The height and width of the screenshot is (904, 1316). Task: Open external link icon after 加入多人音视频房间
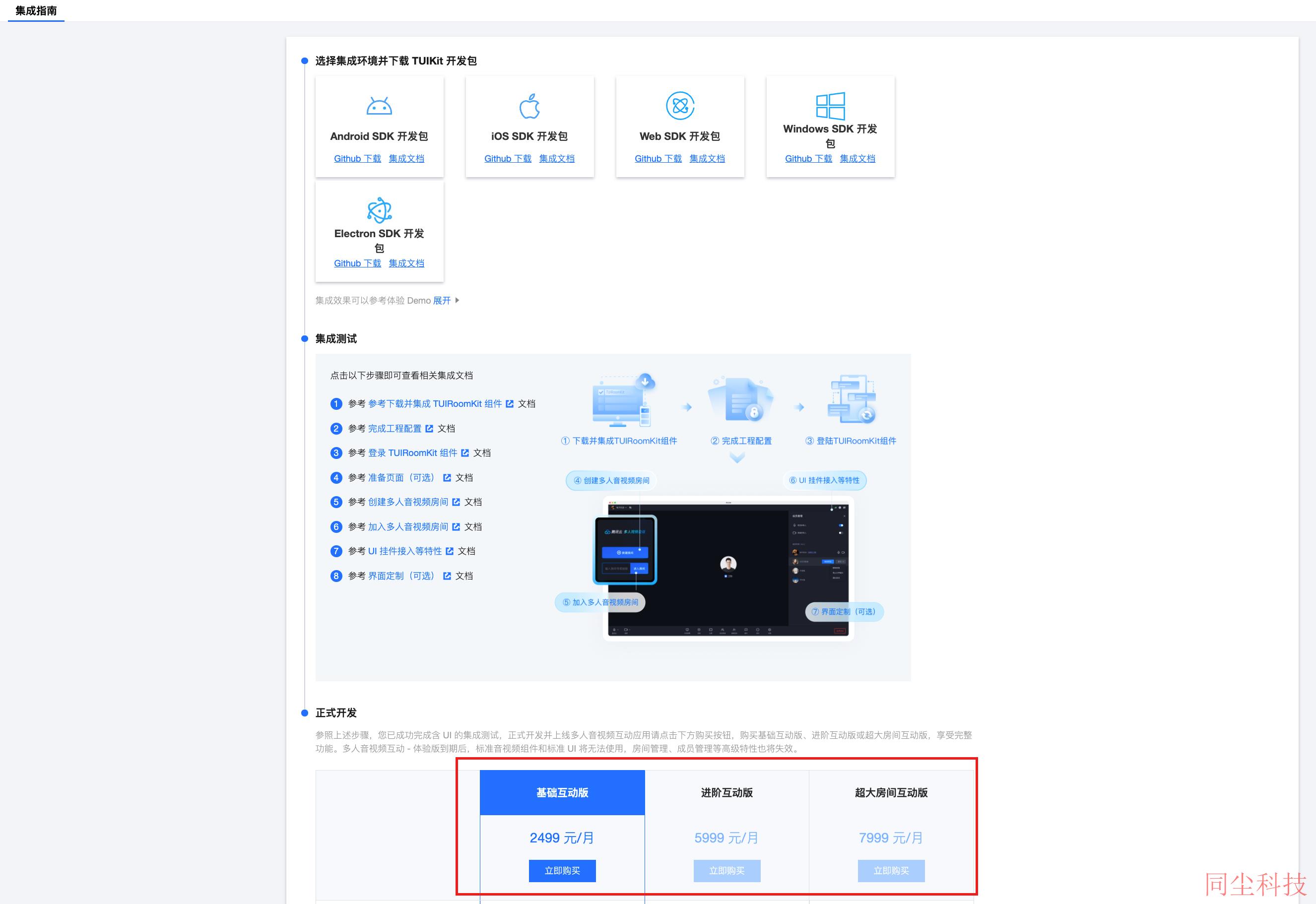pyautogui.click(x=456, y=527)
